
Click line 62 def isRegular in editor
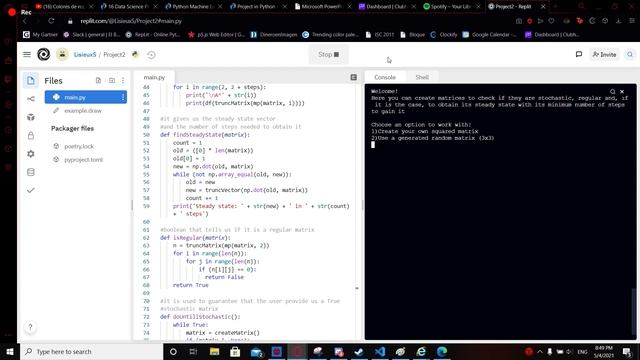(195, 238)
